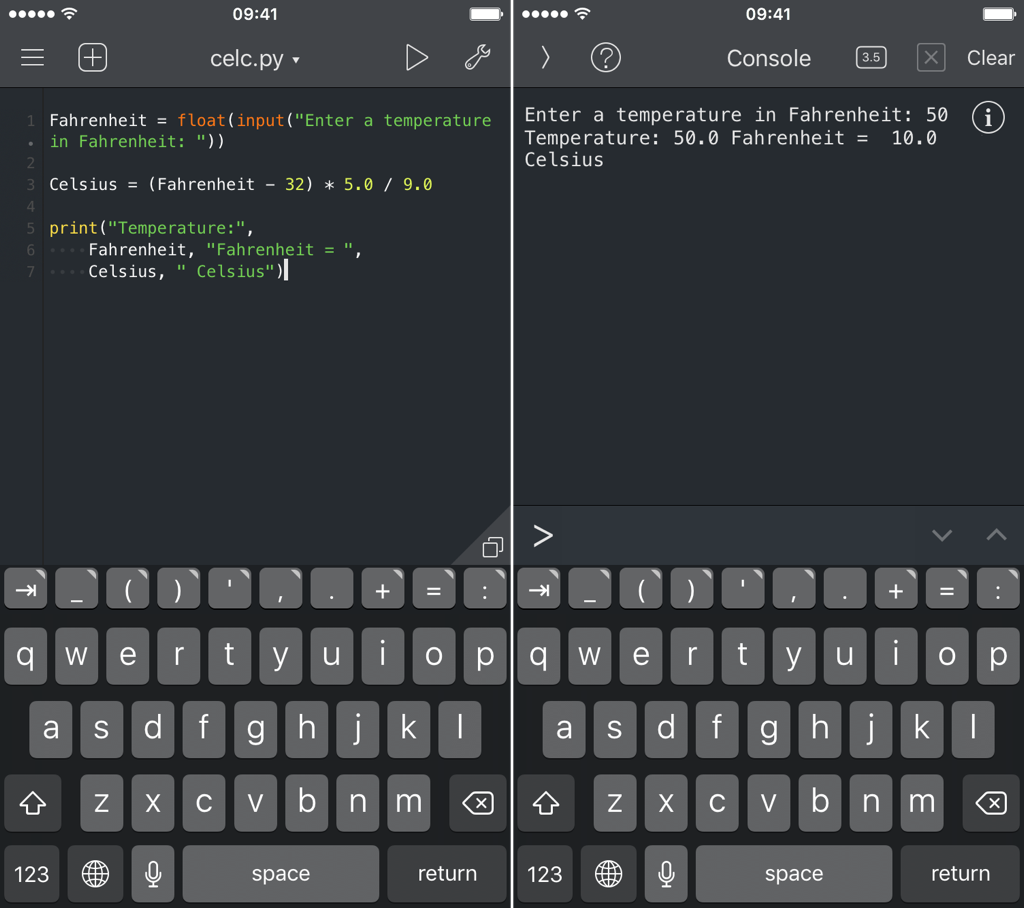The height and width of the screenshot is (908, 1024).
Task: Tap the p key on the console keyboard
Action: (998, 655)
